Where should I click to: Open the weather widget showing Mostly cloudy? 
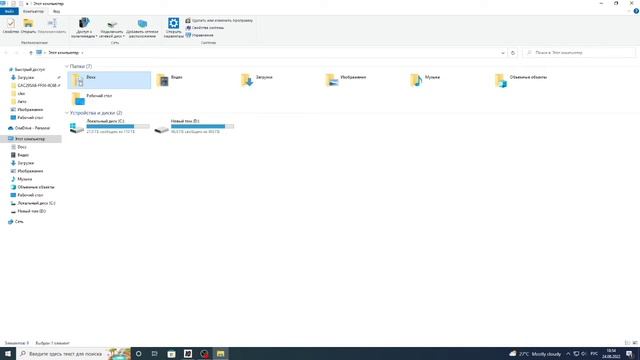pyautogui.click(x=535, y=353)
